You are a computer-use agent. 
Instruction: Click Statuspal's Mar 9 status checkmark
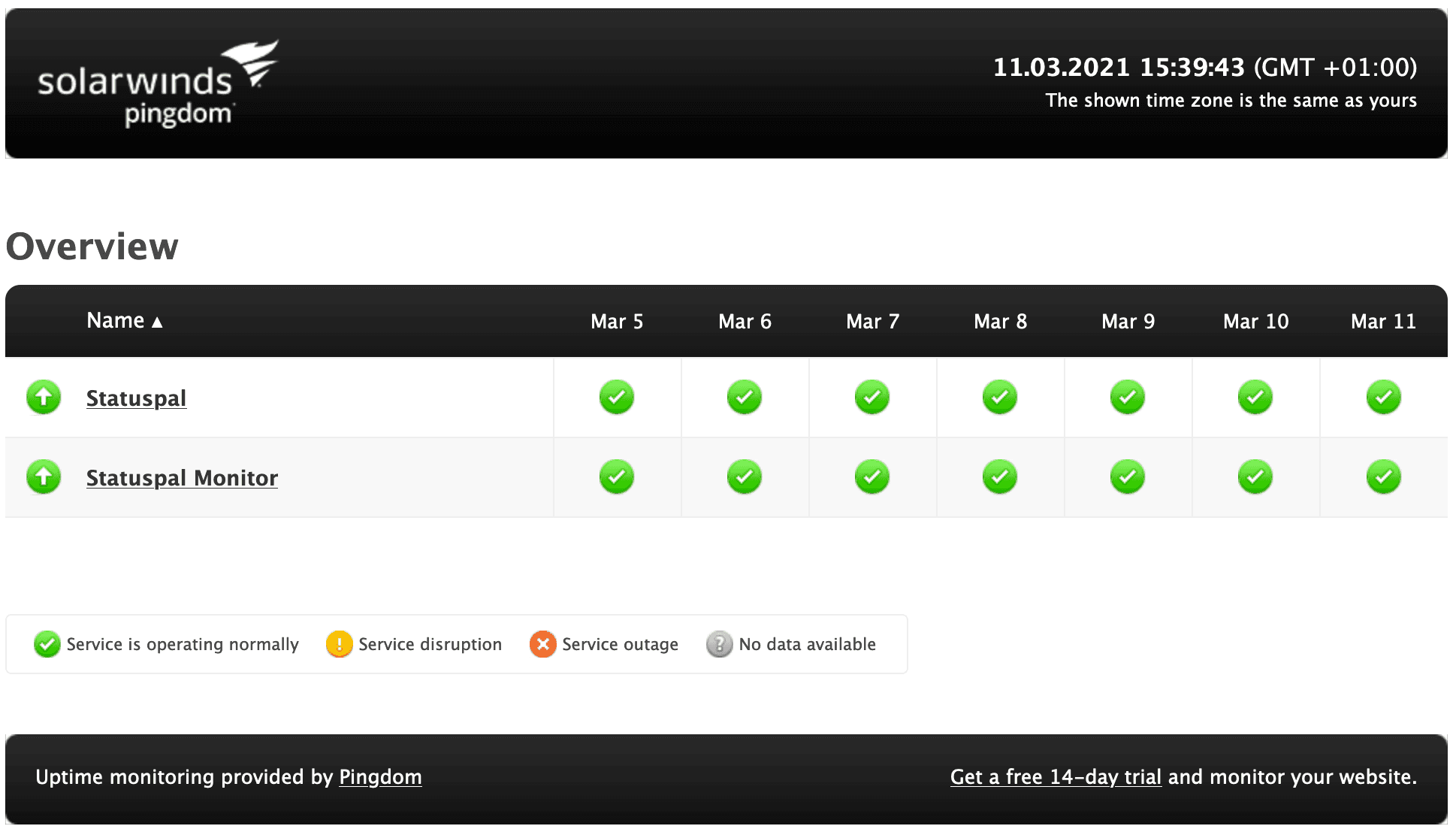(x=1128, y=397)
